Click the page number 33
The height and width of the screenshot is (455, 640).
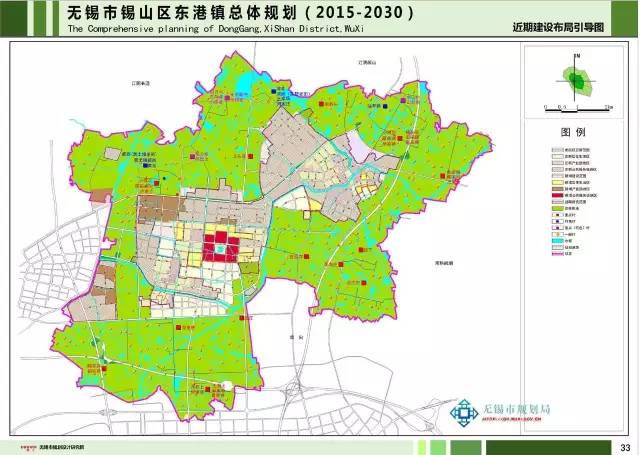pos(625,446)
